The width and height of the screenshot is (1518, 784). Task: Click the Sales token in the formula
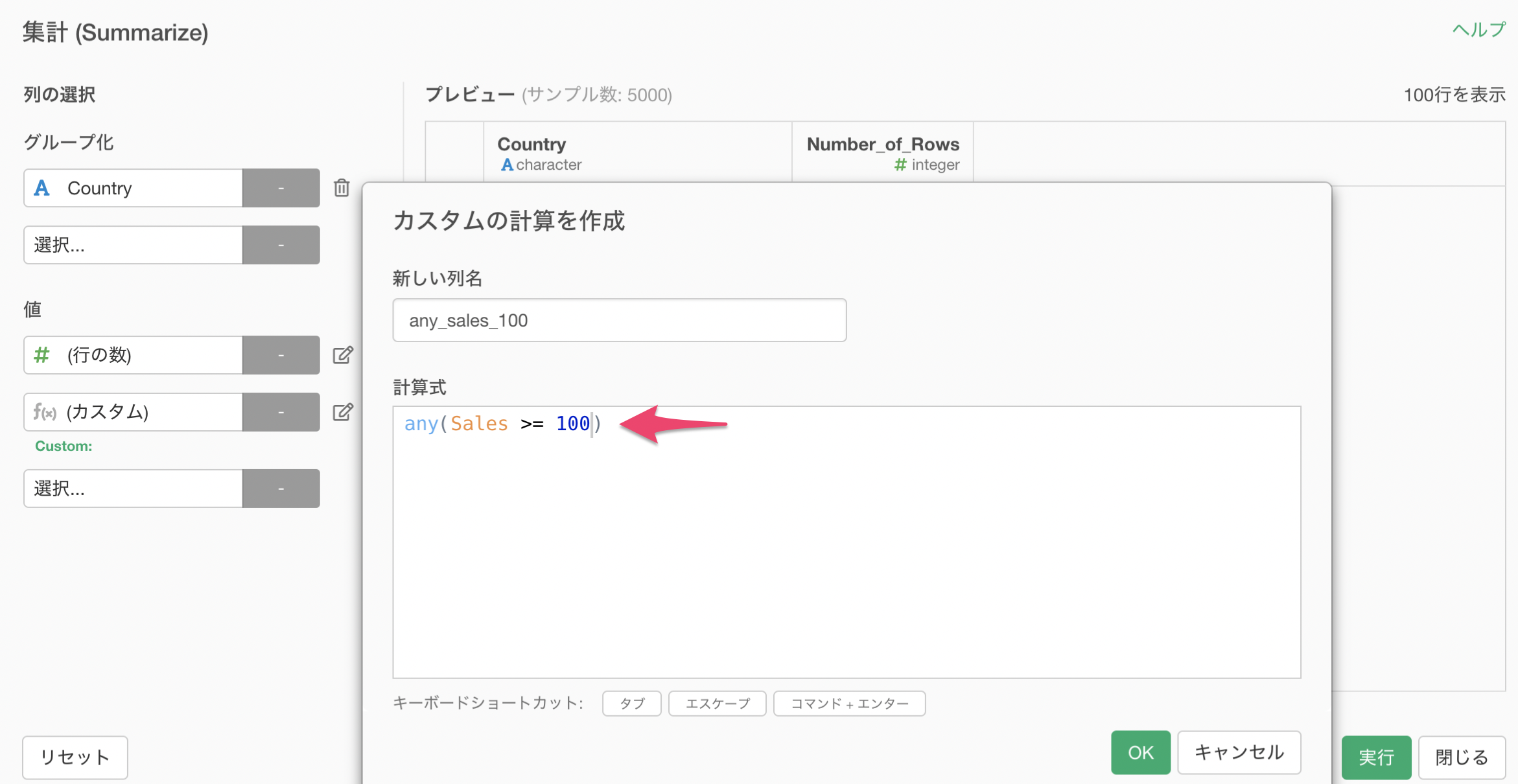pyautogui.click(x=479, y=424)
